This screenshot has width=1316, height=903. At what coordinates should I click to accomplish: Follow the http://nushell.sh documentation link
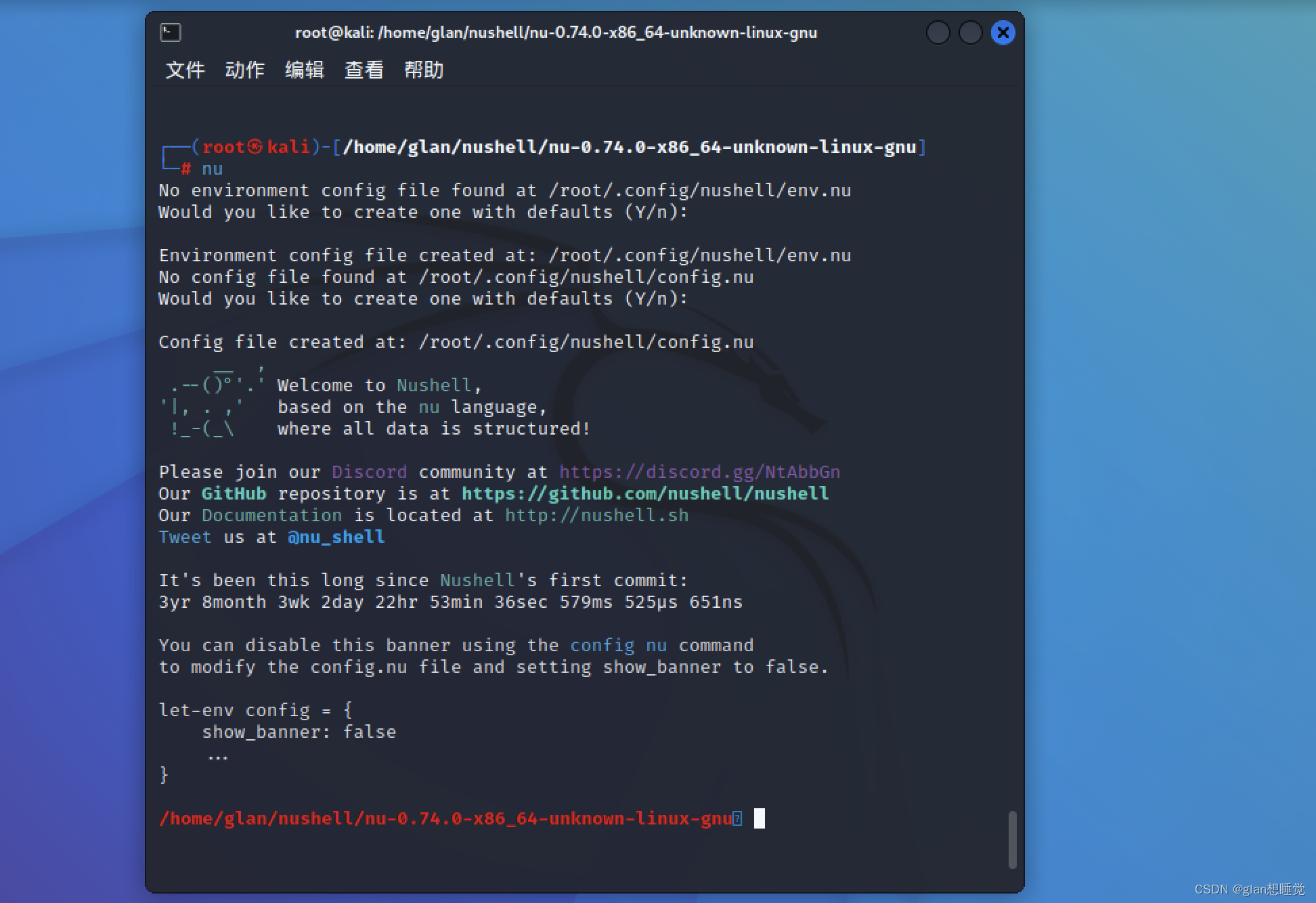tap(596, 515)
